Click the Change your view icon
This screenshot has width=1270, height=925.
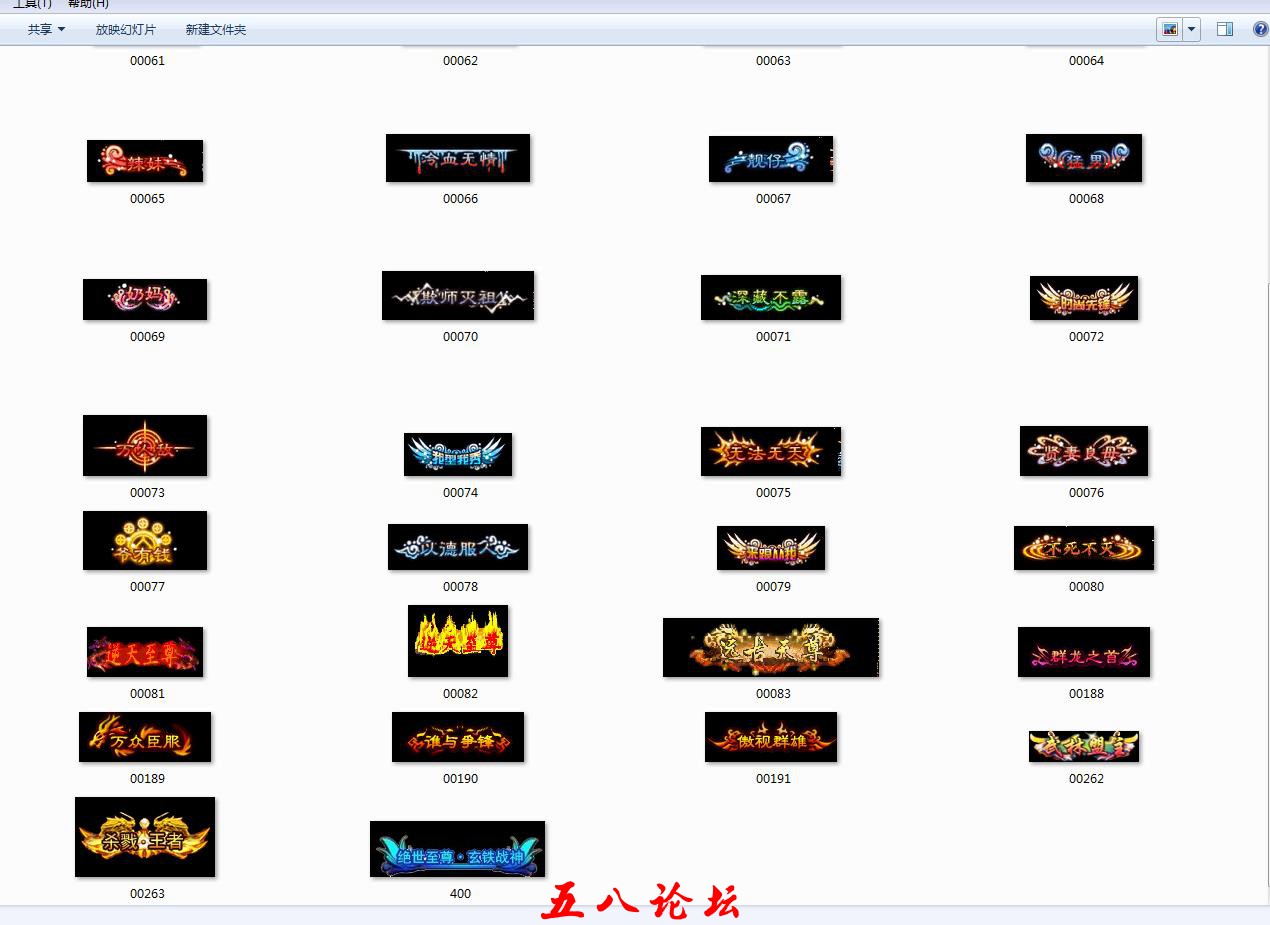point(1169,29)
